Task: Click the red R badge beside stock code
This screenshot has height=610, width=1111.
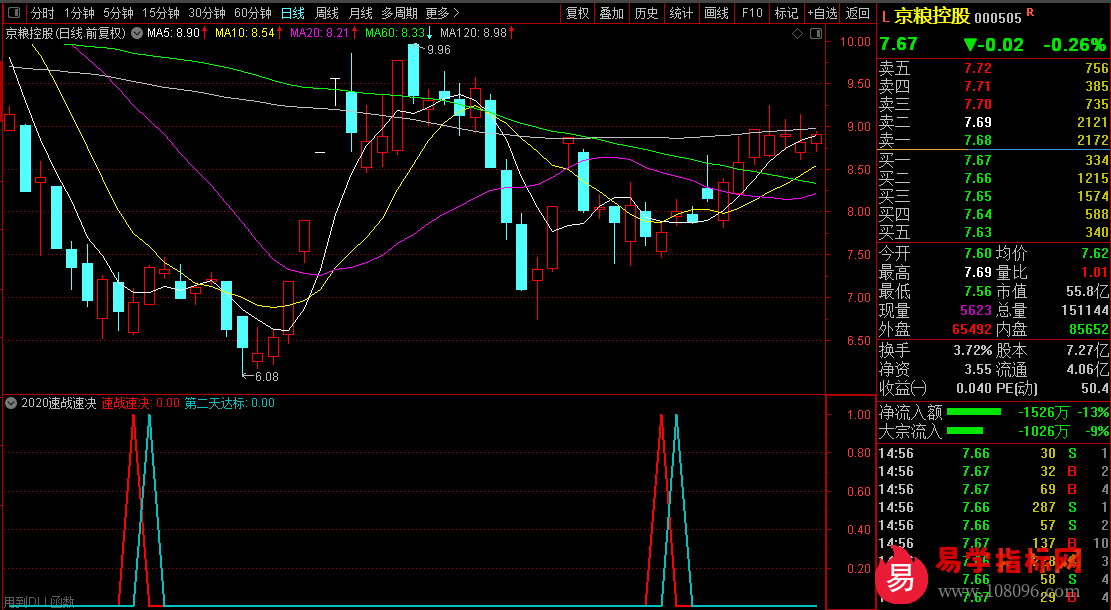Action: tap(1031, 12)
